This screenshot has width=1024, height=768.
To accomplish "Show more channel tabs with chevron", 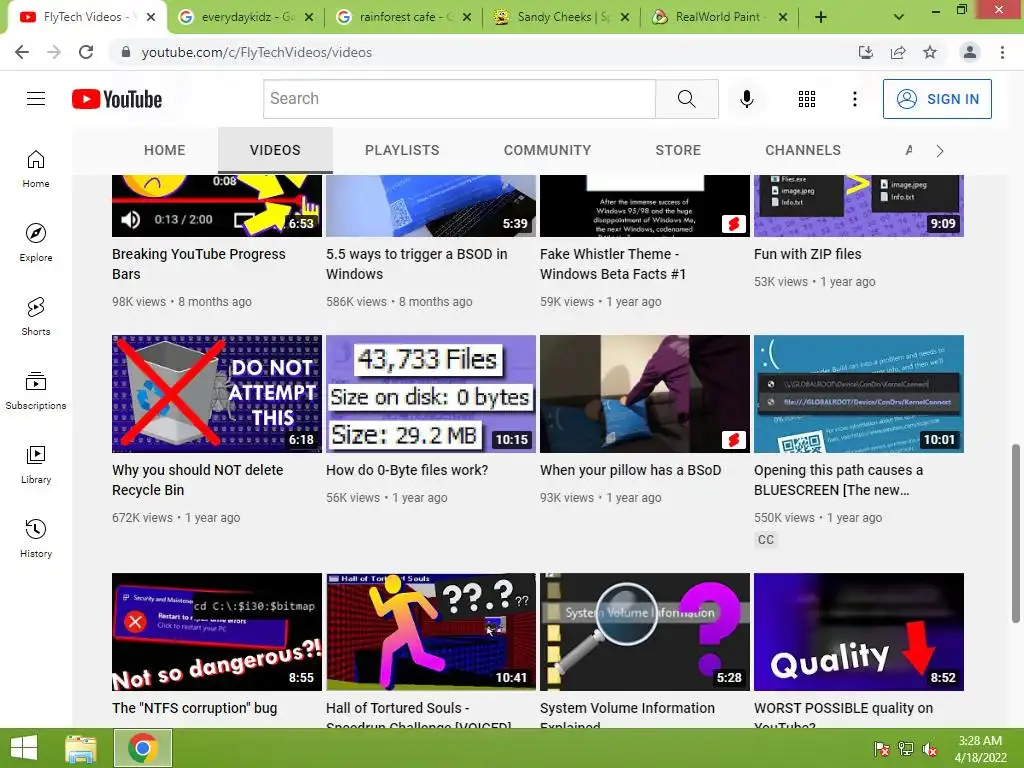I will [939, 151].
